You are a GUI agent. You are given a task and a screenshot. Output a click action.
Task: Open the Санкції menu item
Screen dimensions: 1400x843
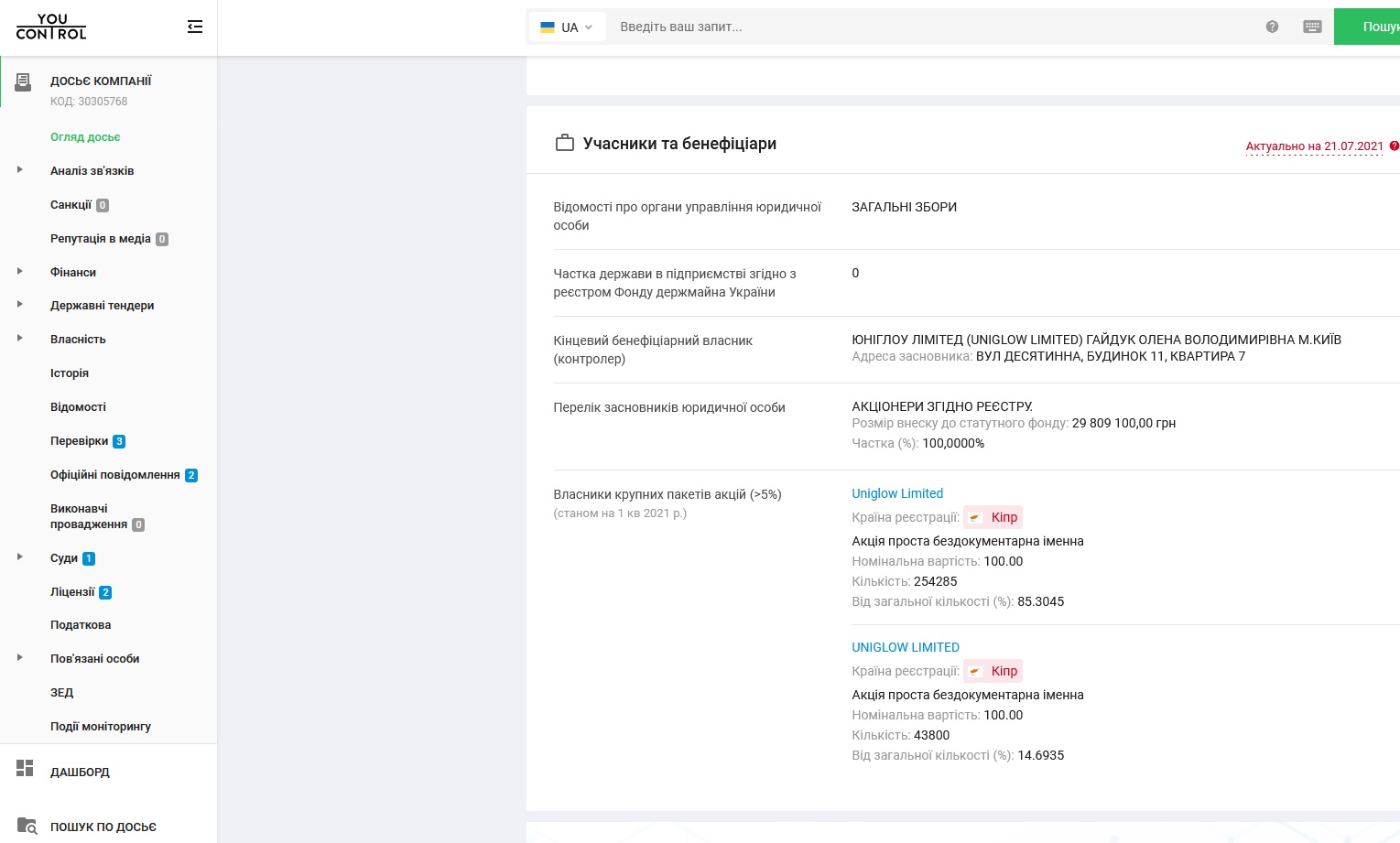[71, 205]
